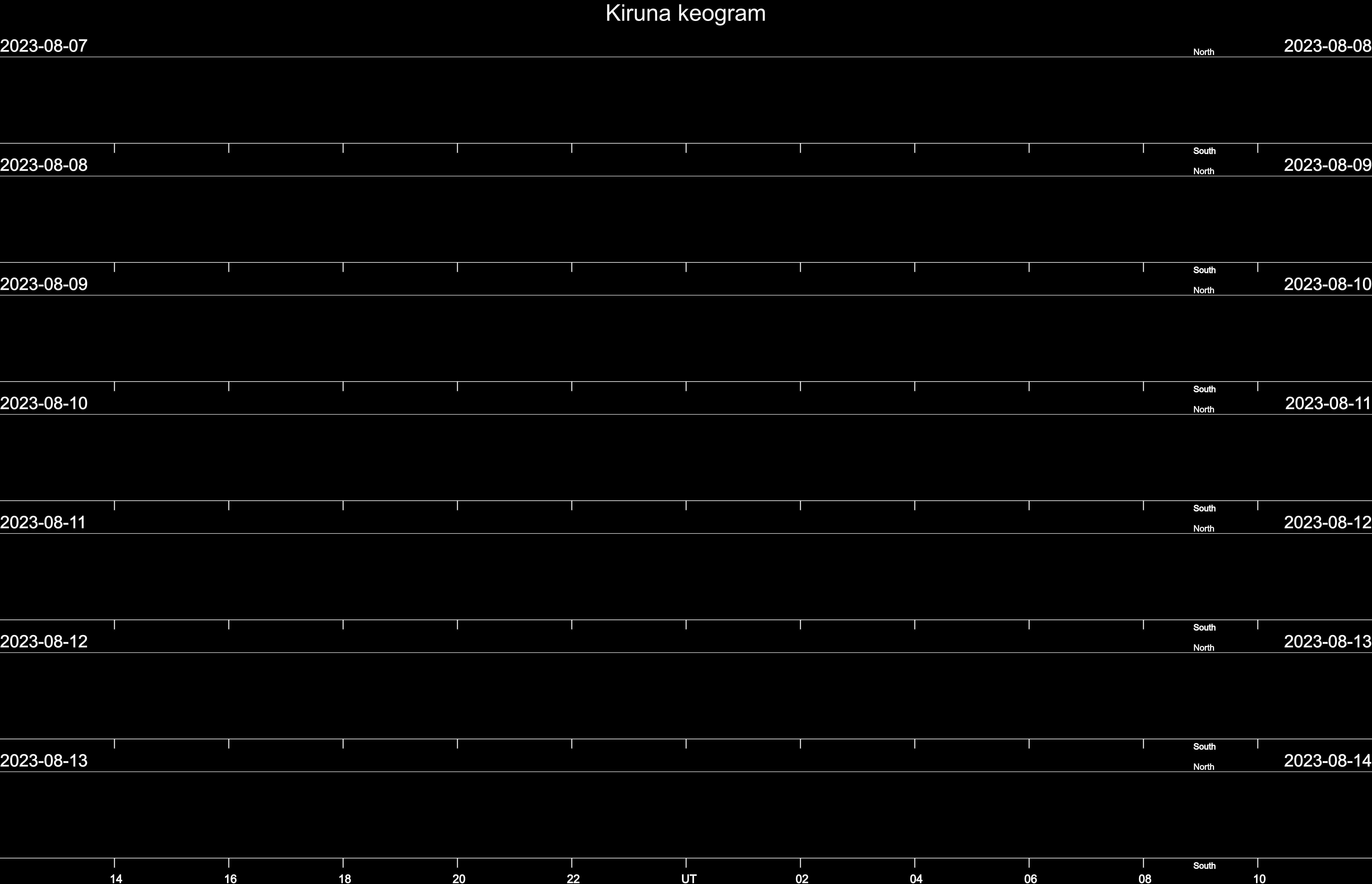Click the start date 2023-08-09 label

[44, 284]
